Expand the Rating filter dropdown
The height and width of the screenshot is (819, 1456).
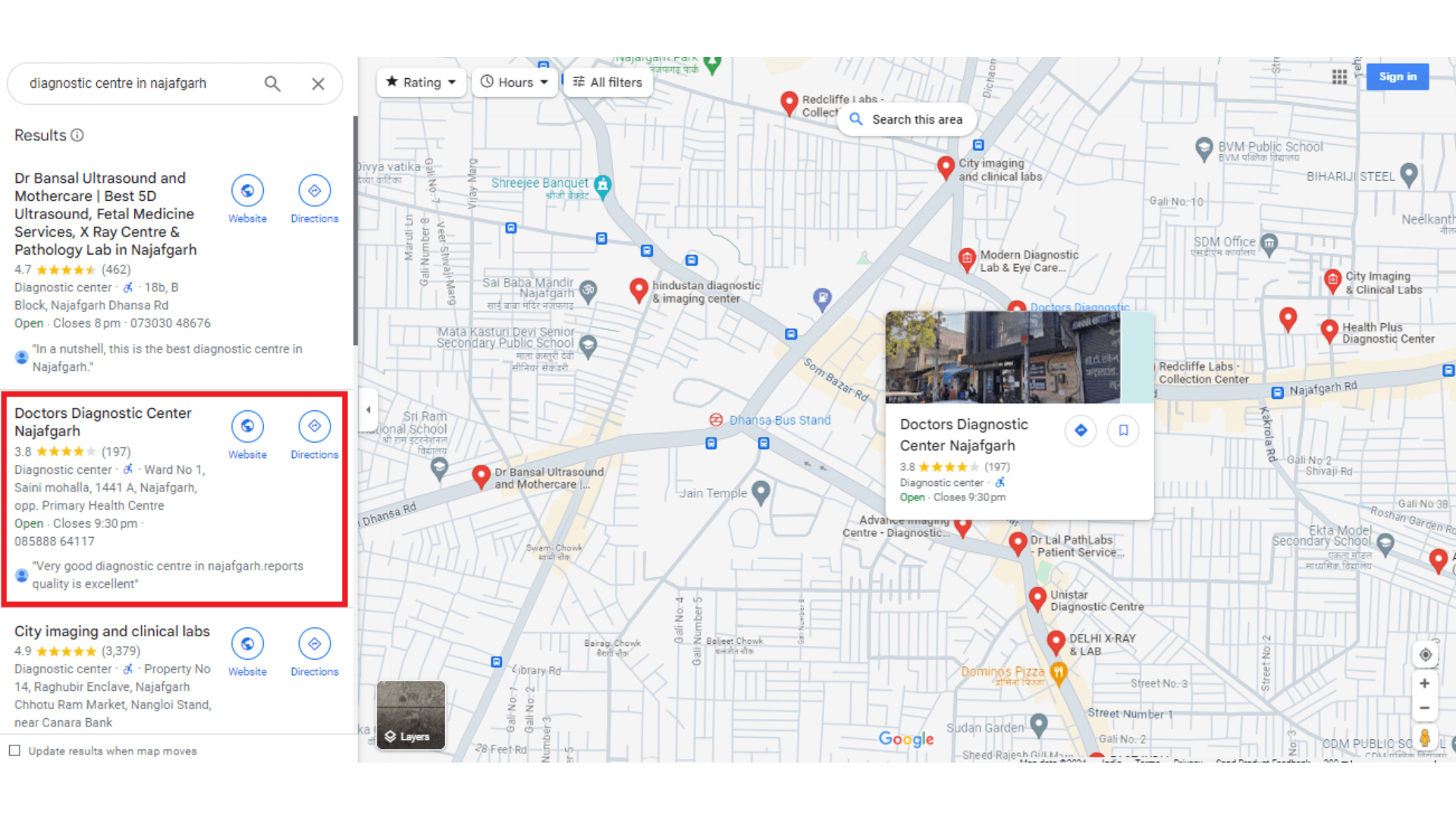(421, 82)
